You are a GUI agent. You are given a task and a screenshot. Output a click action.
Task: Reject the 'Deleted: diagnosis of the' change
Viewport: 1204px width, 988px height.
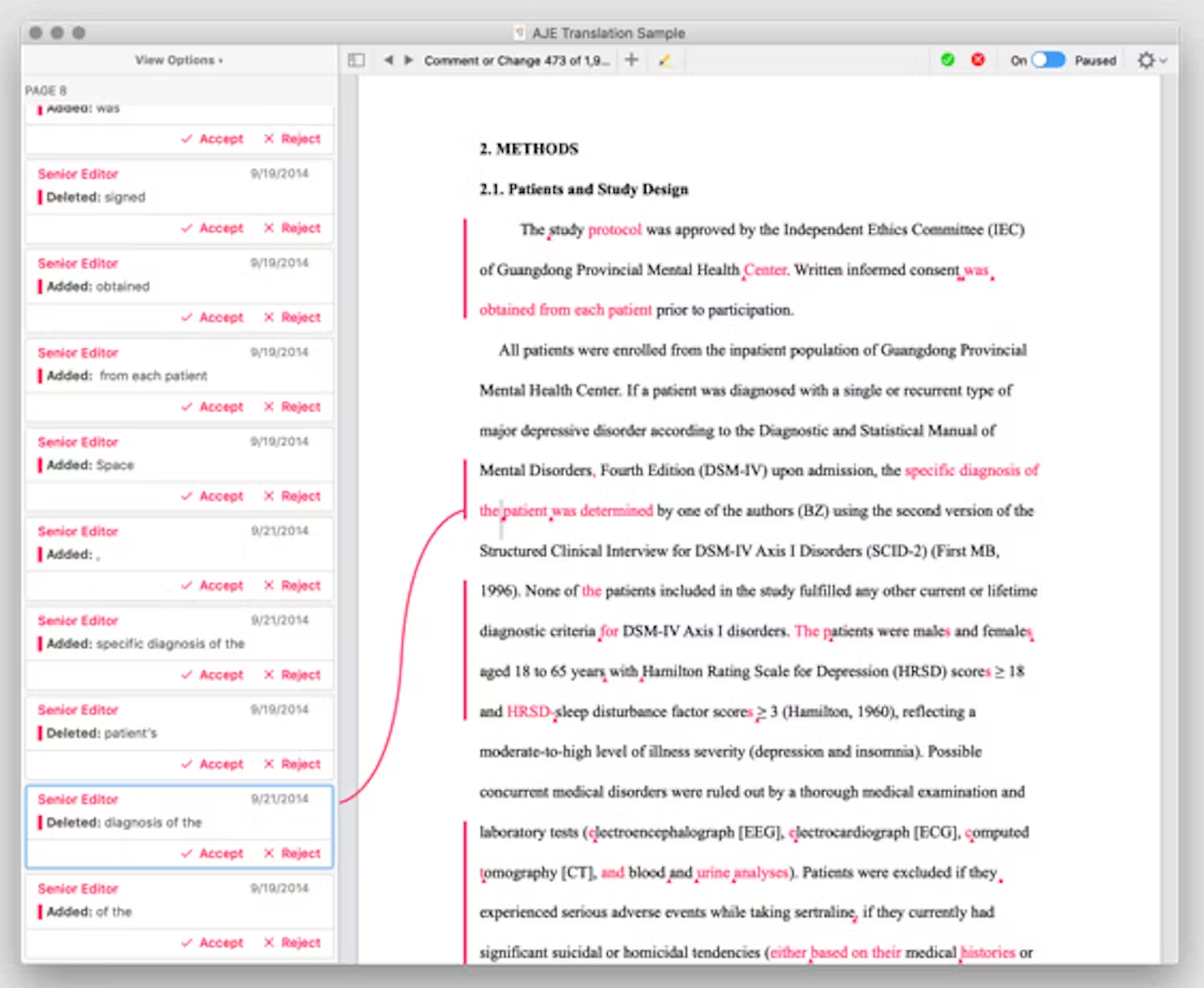click(x=292, y=853)
